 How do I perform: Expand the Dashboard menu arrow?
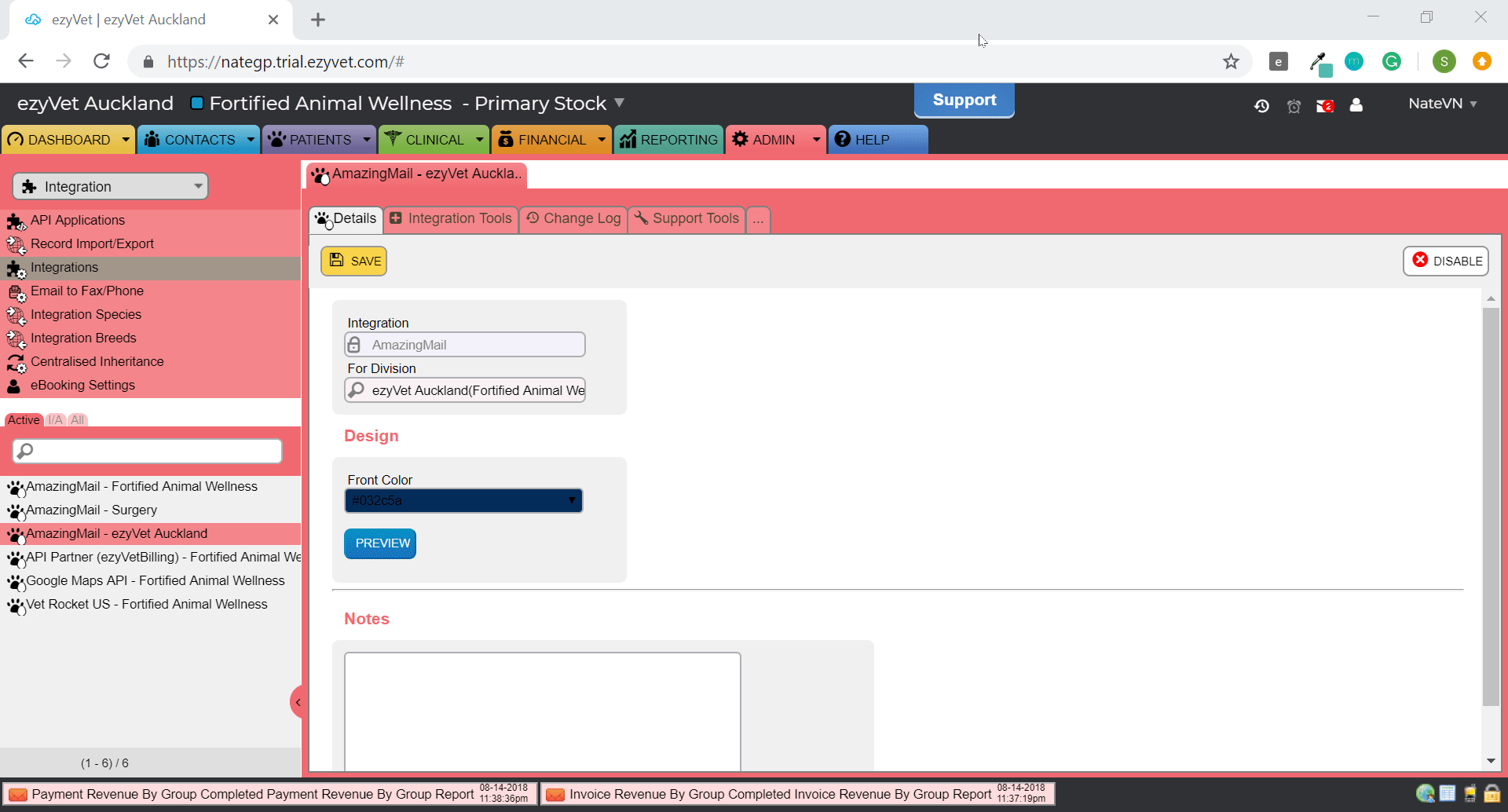point(126,139)
